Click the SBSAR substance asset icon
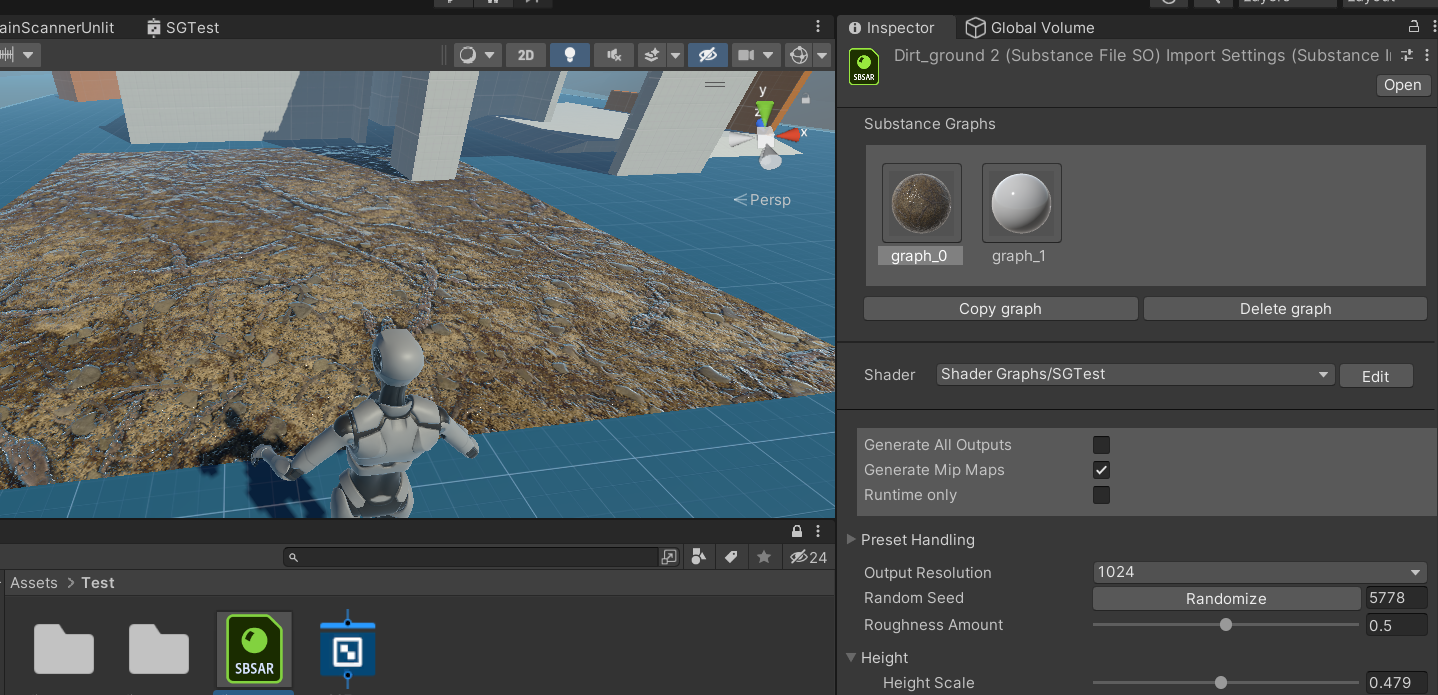 254,648
